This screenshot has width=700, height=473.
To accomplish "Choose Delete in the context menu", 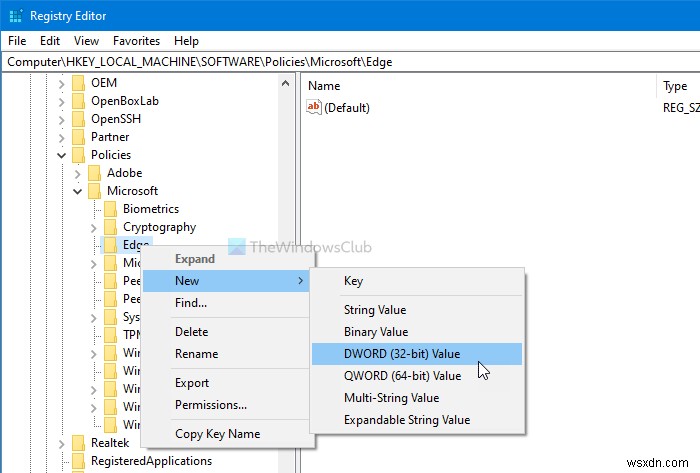I will (x=226, y=332).
